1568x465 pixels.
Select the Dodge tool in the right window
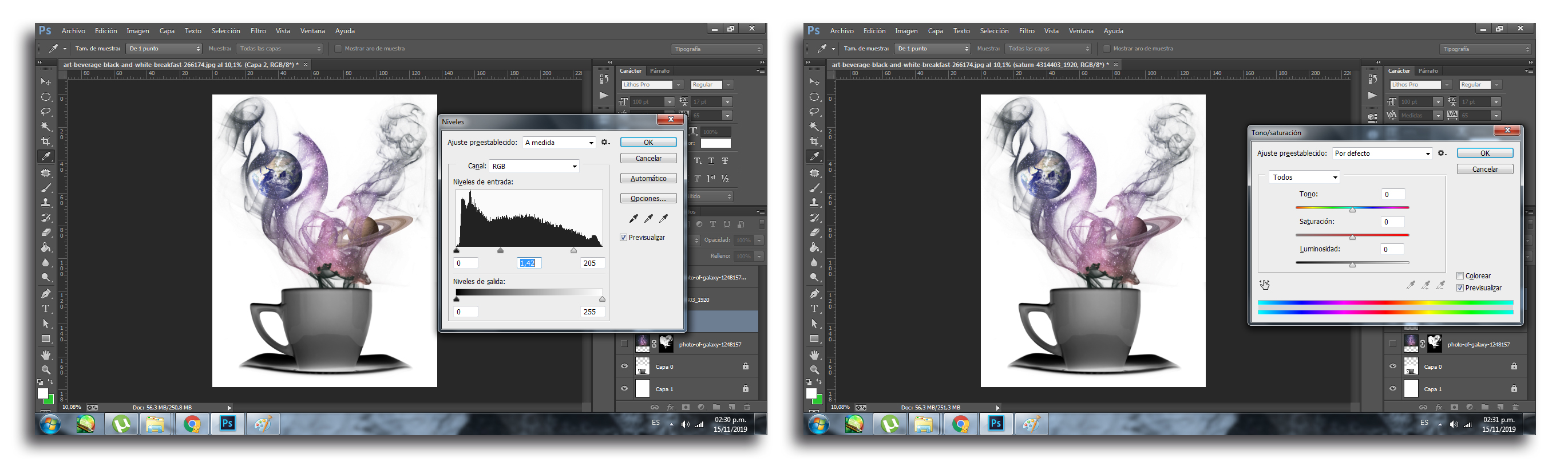tap(814, 278)
